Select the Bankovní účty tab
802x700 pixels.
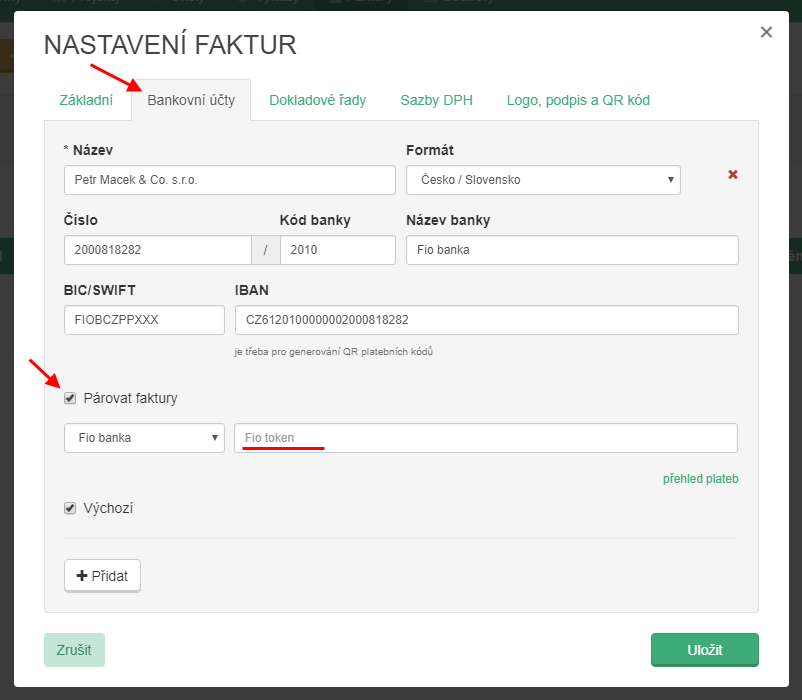tap(191, 100)
